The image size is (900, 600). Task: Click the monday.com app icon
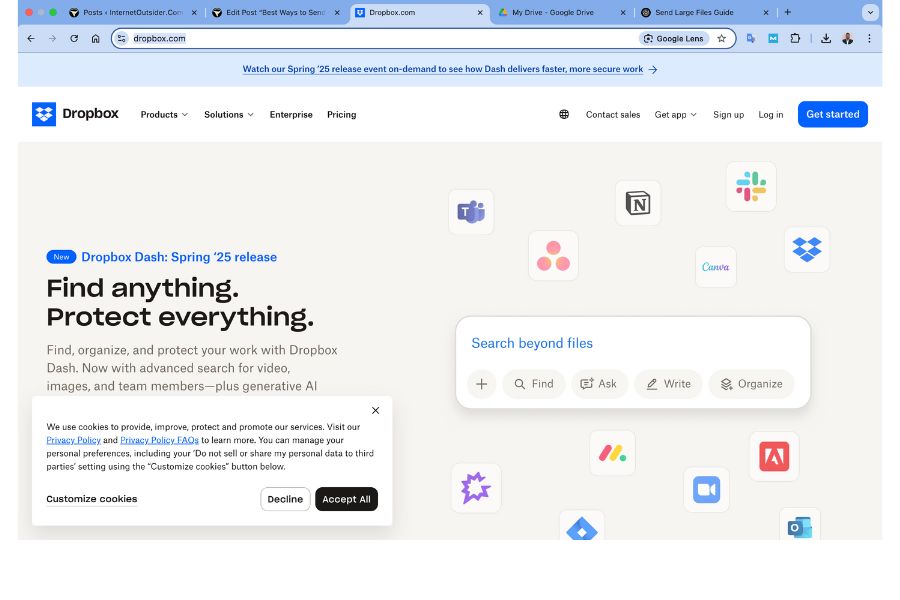tap(612, 453)
